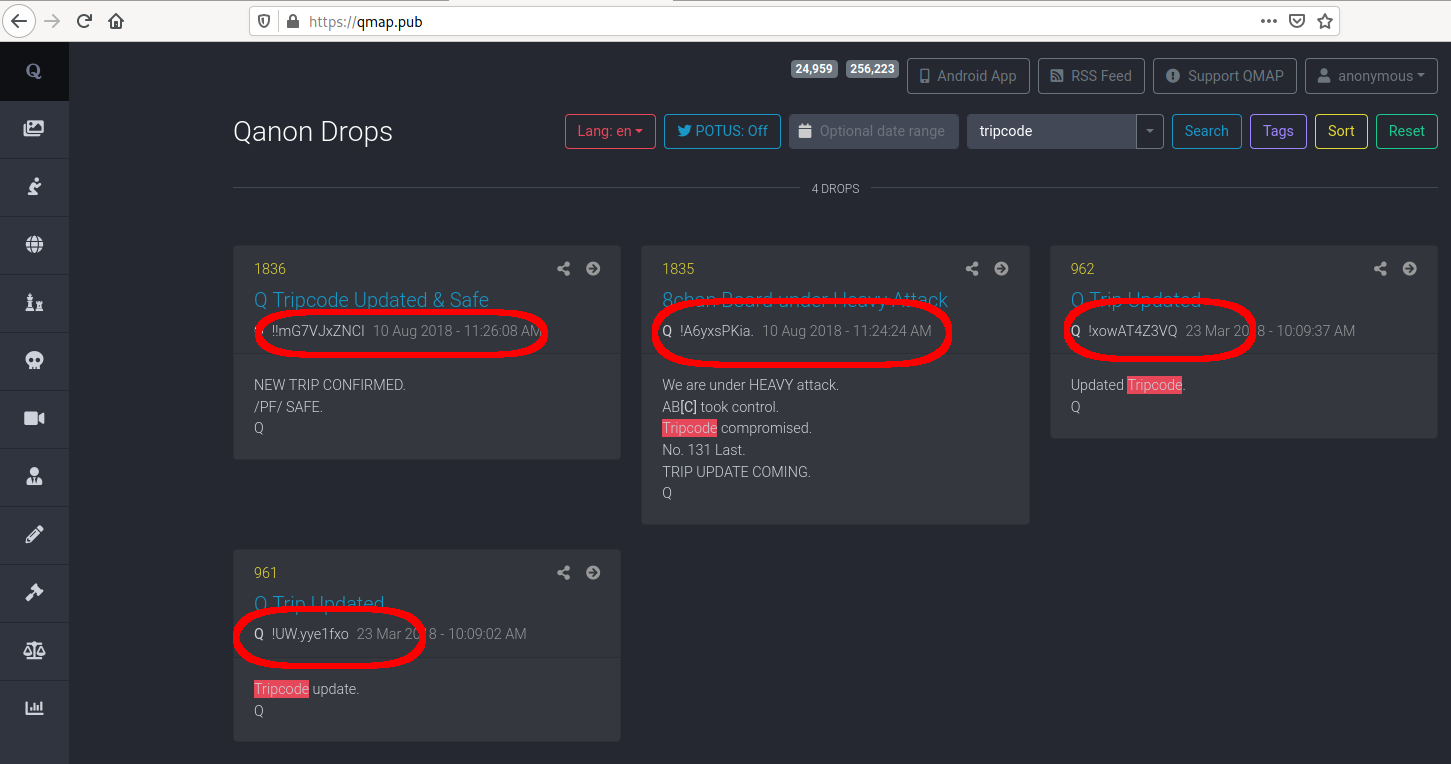Open the skull sidebar icon
The height and width of the screenshot is (764, 1451).
(34, 360)
